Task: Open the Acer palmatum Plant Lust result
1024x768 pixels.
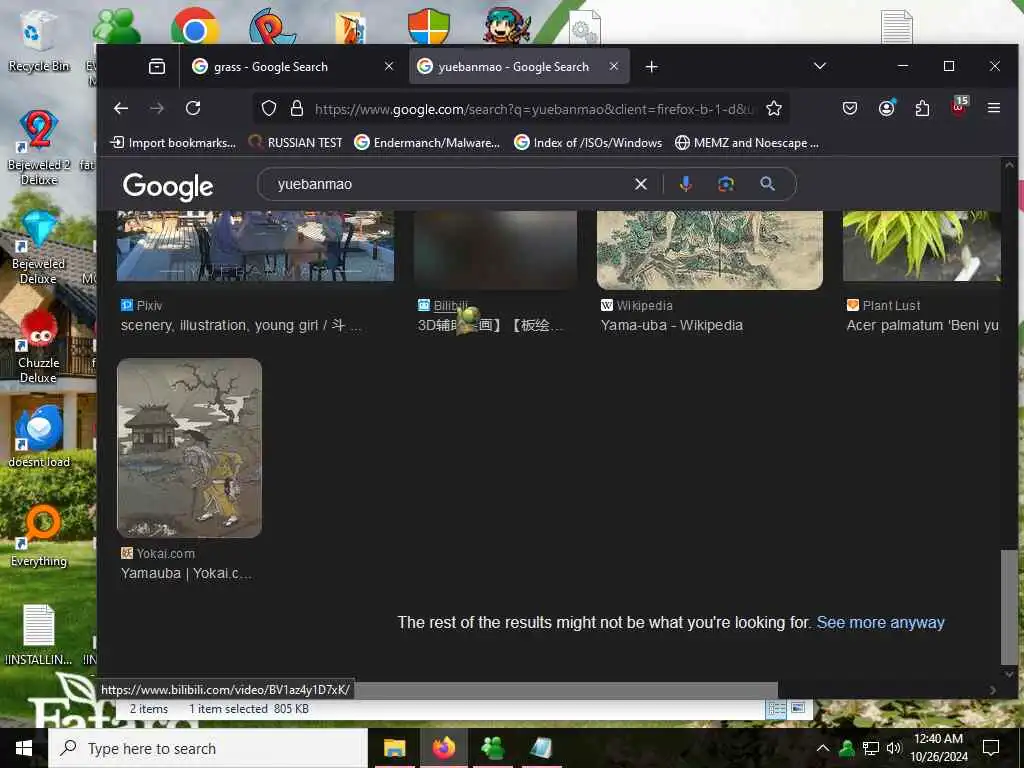Action: point(922,325)
